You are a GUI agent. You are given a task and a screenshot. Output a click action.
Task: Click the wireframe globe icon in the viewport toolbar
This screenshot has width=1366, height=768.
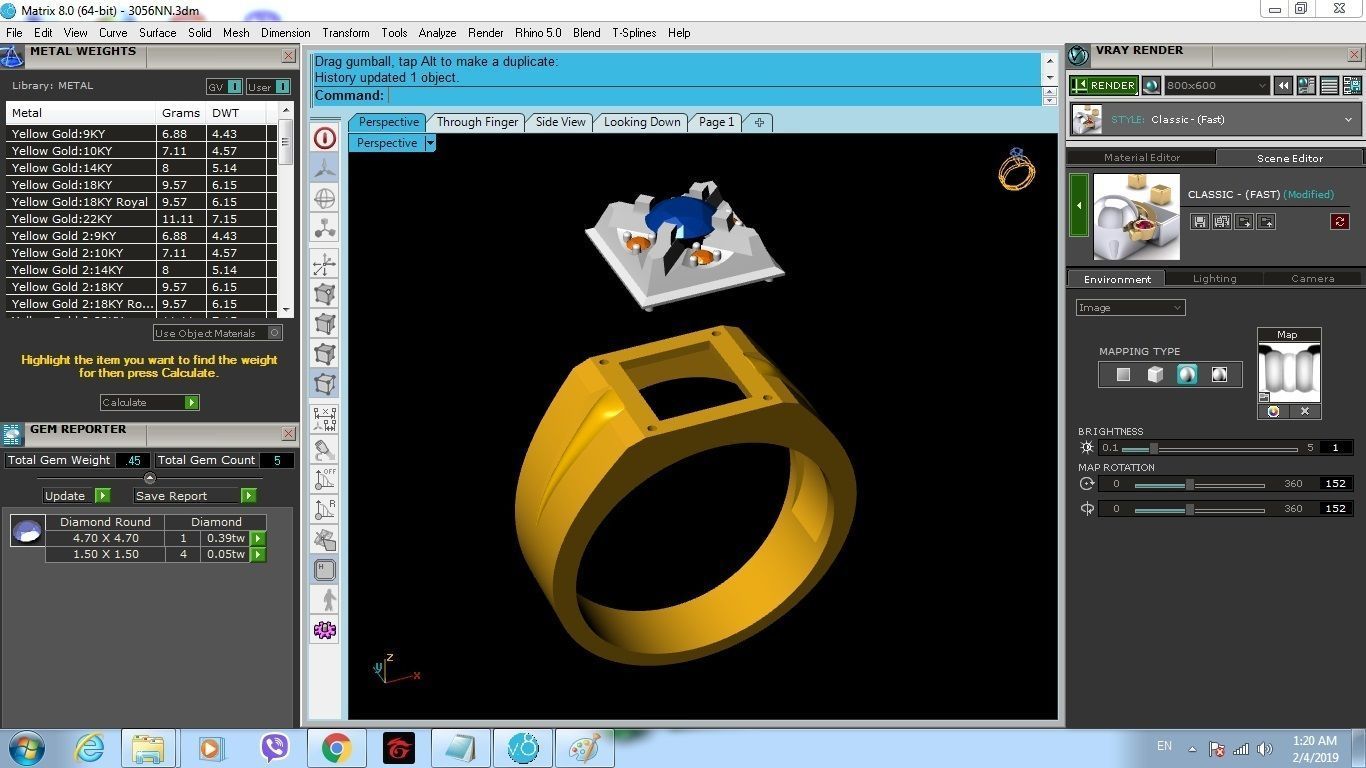[x=325, y=198]
